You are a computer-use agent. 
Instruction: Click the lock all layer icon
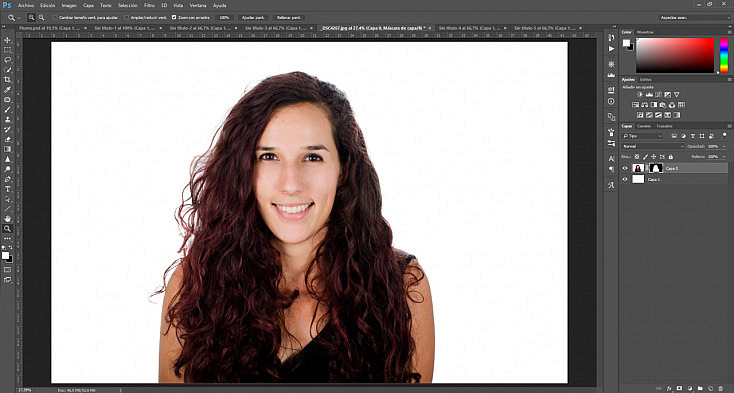(670, 157)
